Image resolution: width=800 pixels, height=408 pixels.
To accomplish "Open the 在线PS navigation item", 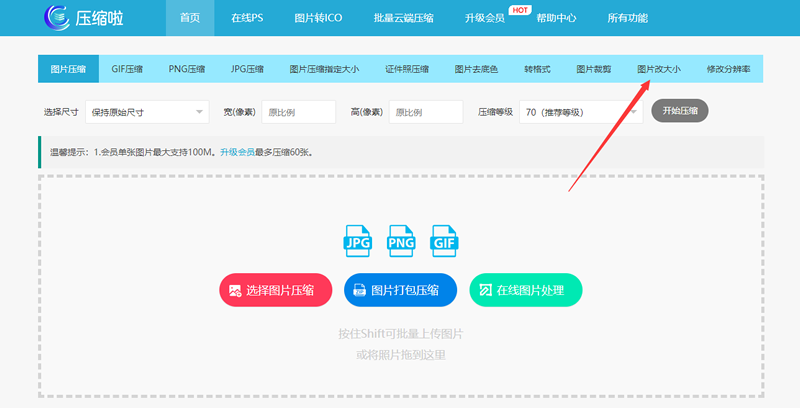I will (x=247, y=18).
